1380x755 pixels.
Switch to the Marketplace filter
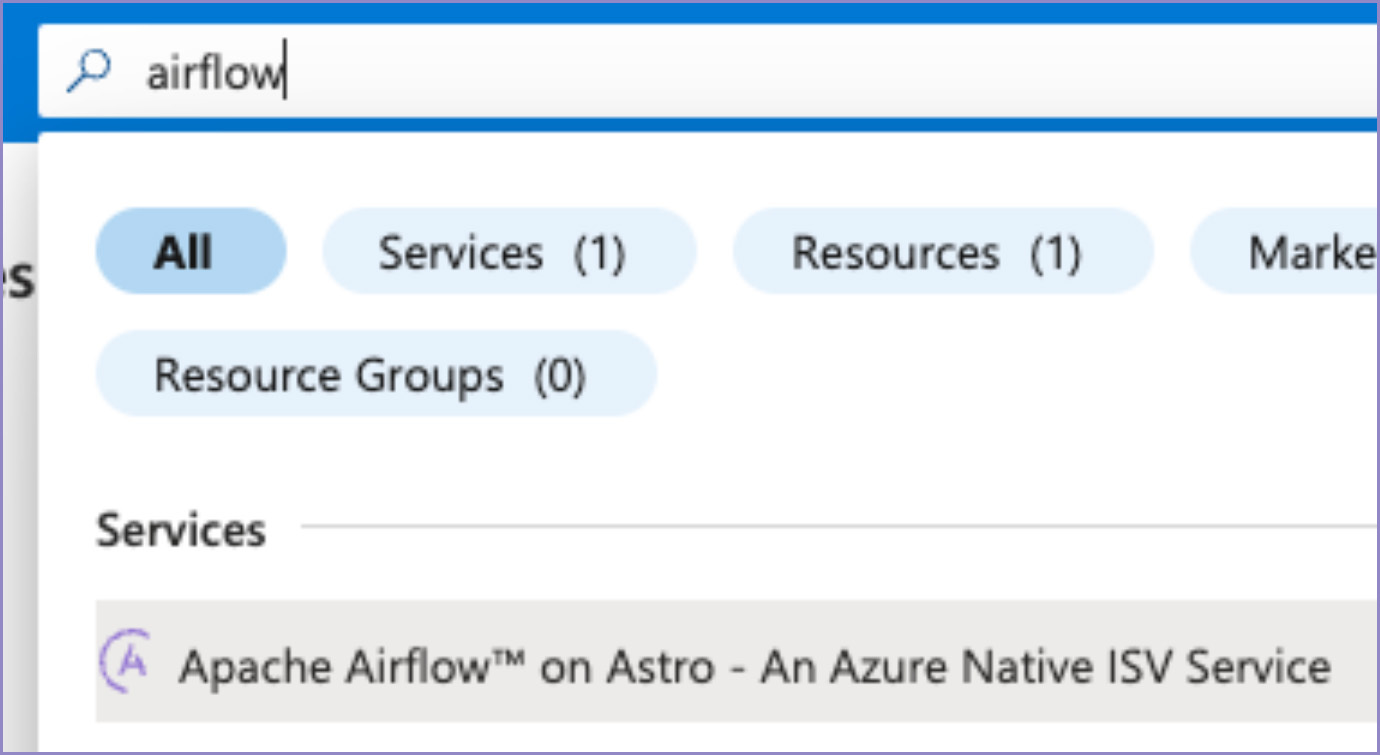(x=1300, y=252)
